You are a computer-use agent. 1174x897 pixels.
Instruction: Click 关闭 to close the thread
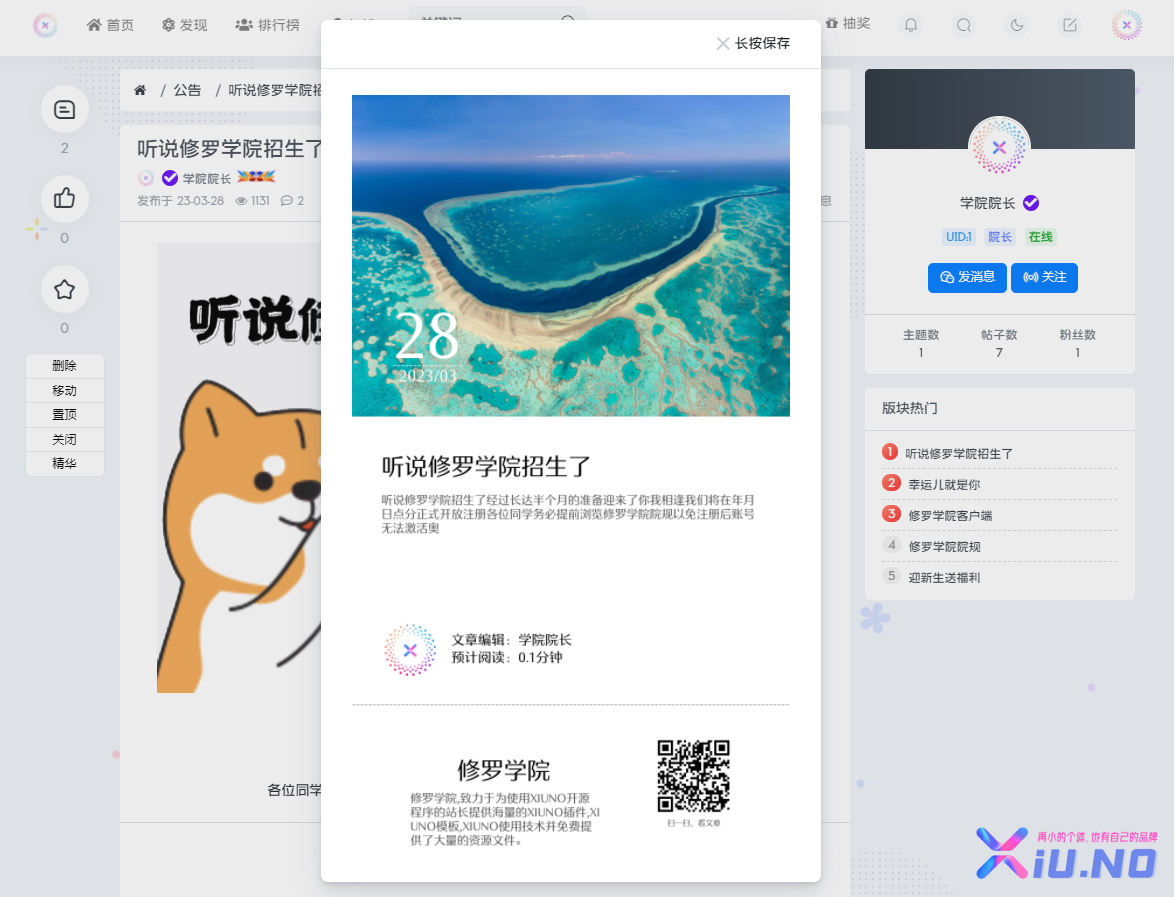pos(64,439)
